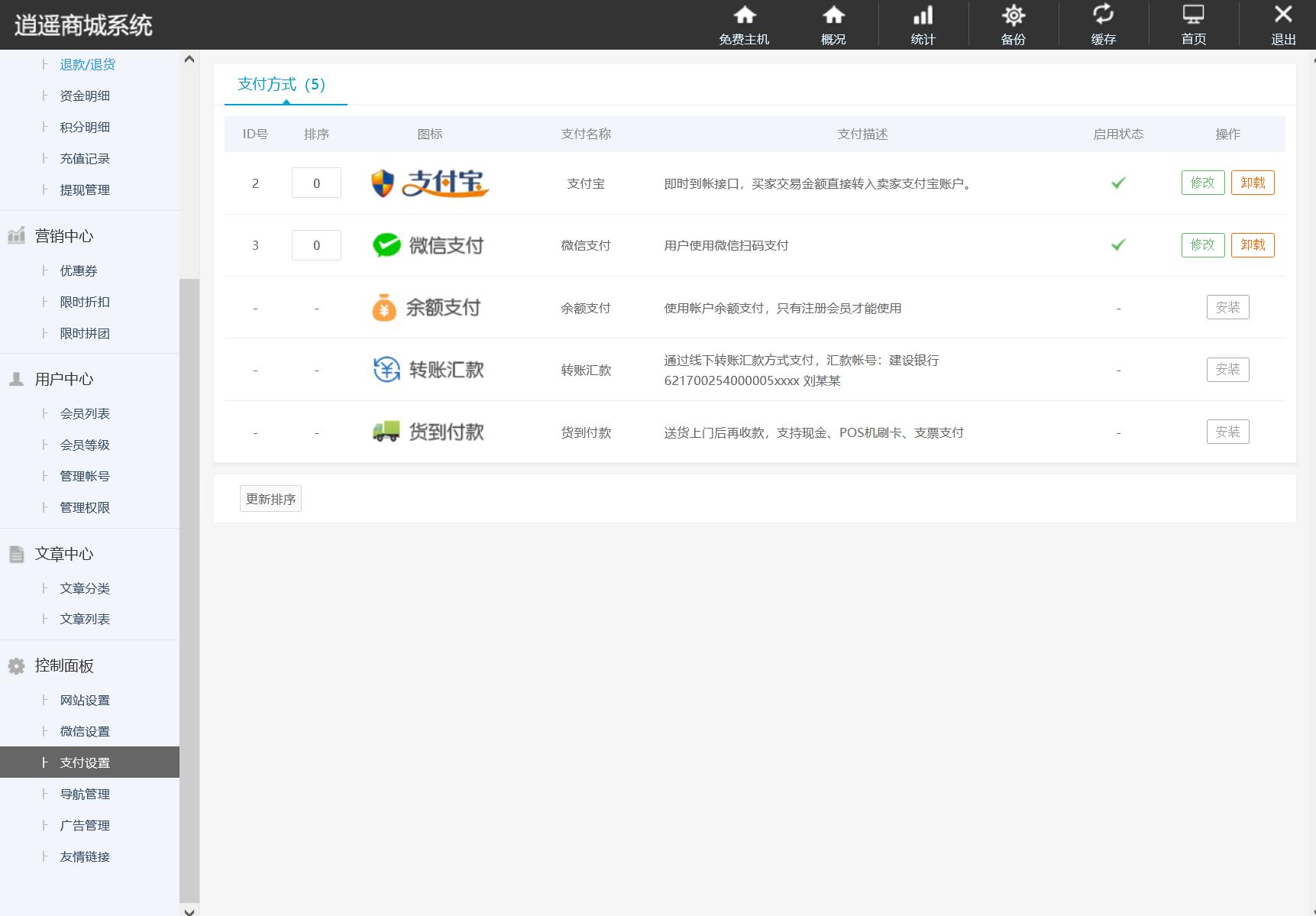1316x916 pixels.
Task: Click the 文章中心 document icon in sidebar
Action: coord(16,554)
